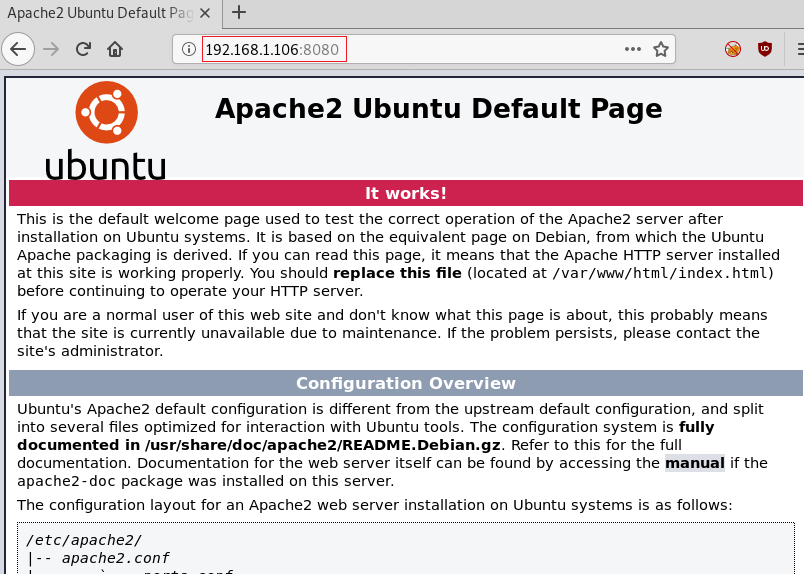Viewport: 804px width, 574px height.
Task: Open the manual link in Configuration Overview
Action: coord(695,463)
